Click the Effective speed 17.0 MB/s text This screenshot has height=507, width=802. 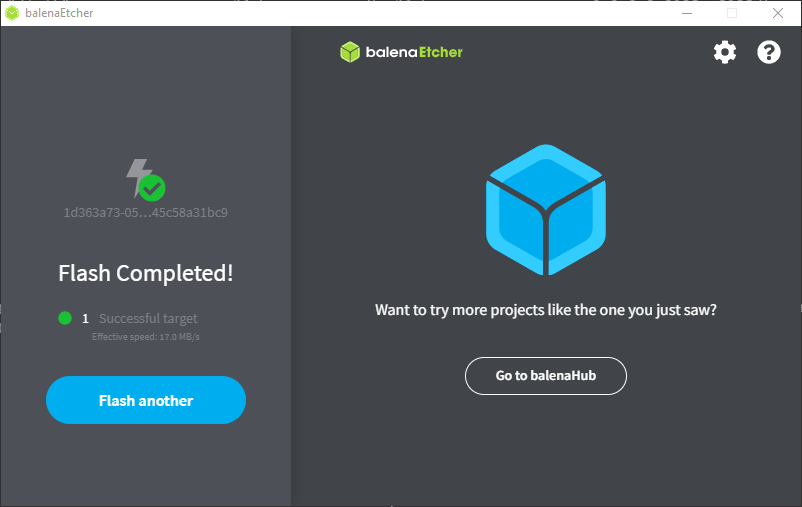[x=152, y=337]
